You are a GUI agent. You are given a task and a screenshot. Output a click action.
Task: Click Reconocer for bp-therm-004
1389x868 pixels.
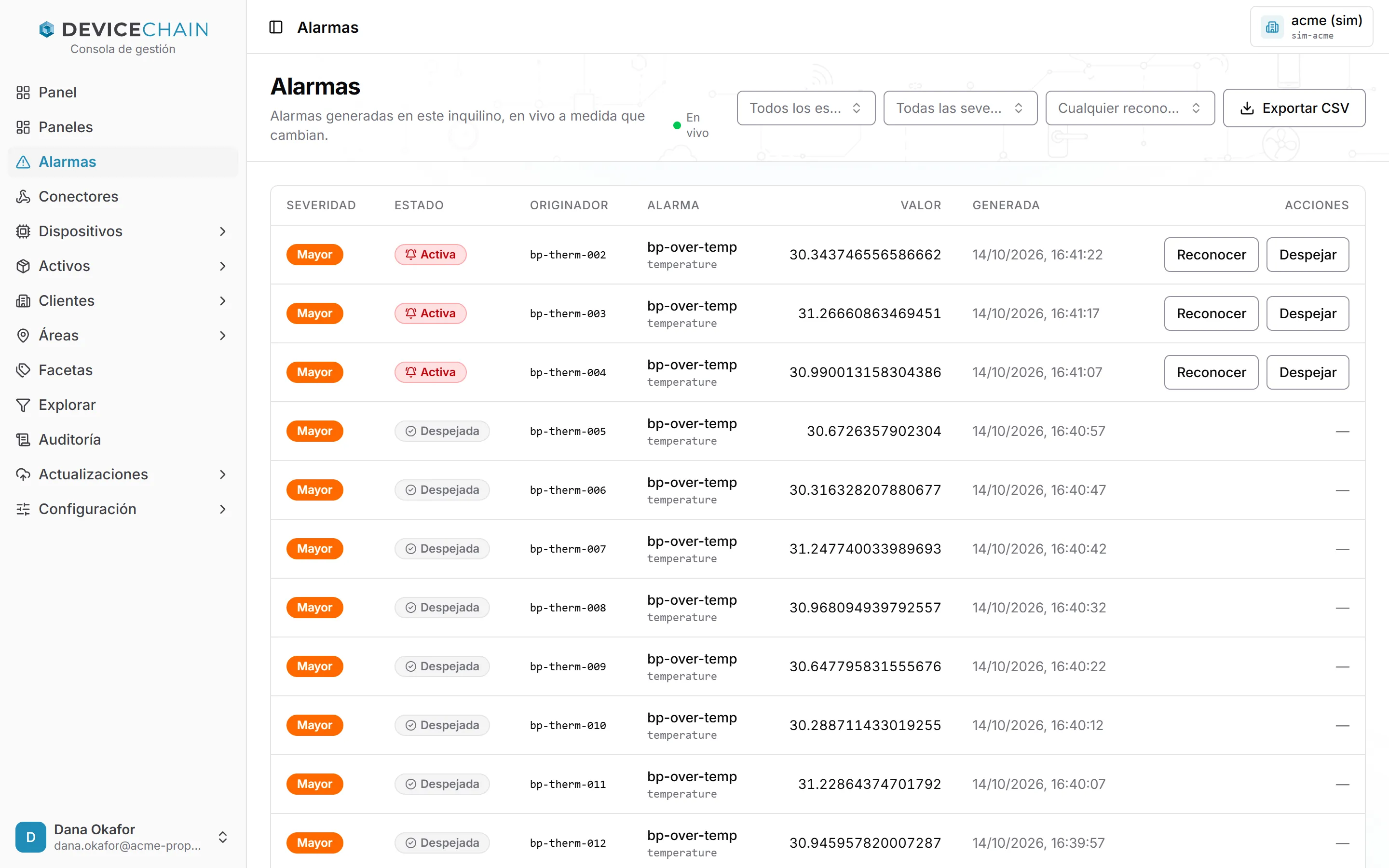click(x=1211, y=372)
